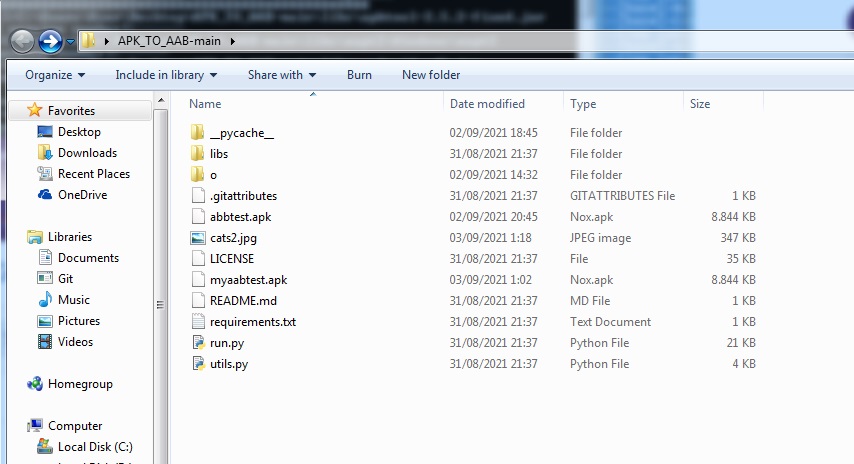Click the Documents library icon
854x464 pixels.
[x=45, y=258]
